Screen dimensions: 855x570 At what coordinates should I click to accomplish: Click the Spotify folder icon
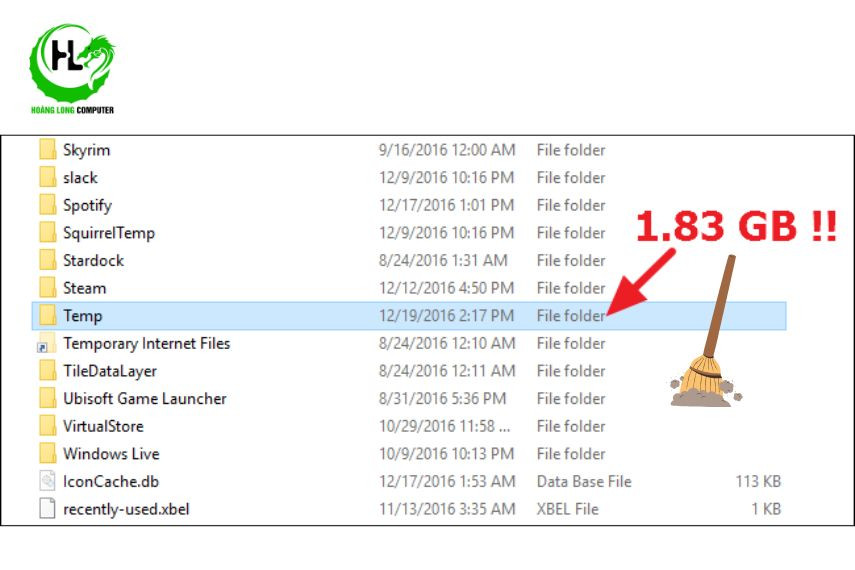[47, 205]
